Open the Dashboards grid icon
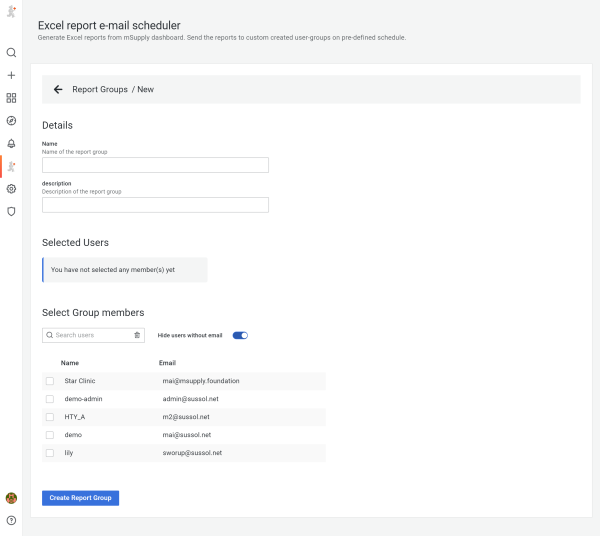Image resolution: width=600 pixels, height=536 pixels. pyautogui.click(x=11, y=98)
